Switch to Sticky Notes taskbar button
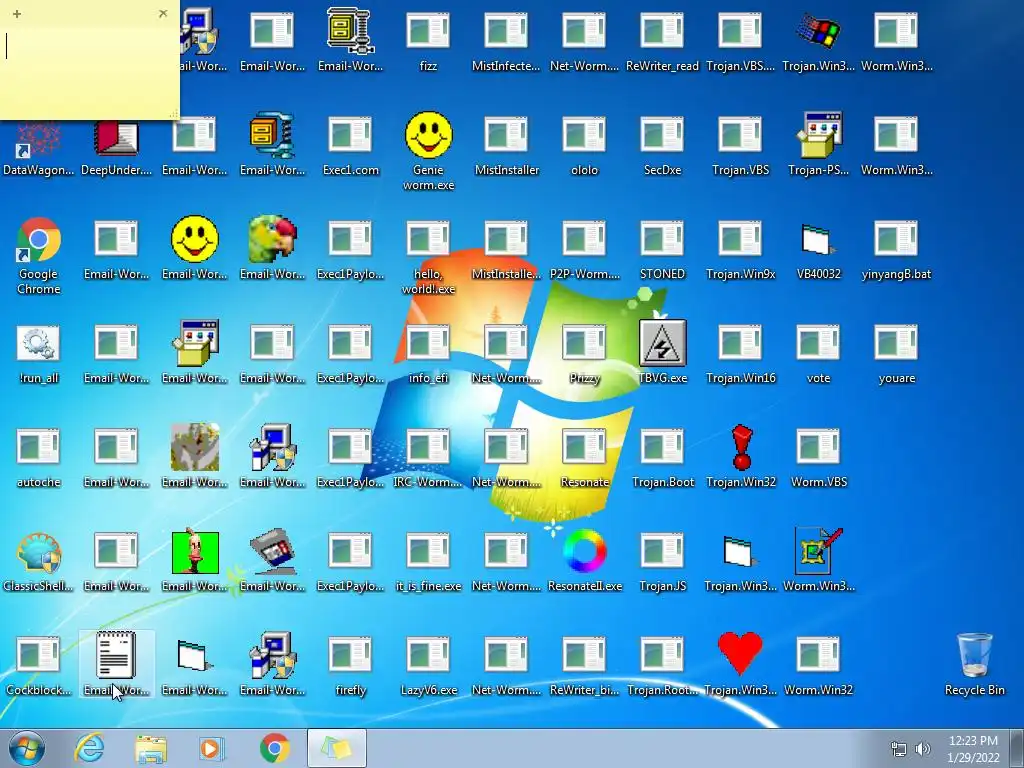The width and height of the screenshot is (1024, 768). pyautogui.click(x=336, y=748)
